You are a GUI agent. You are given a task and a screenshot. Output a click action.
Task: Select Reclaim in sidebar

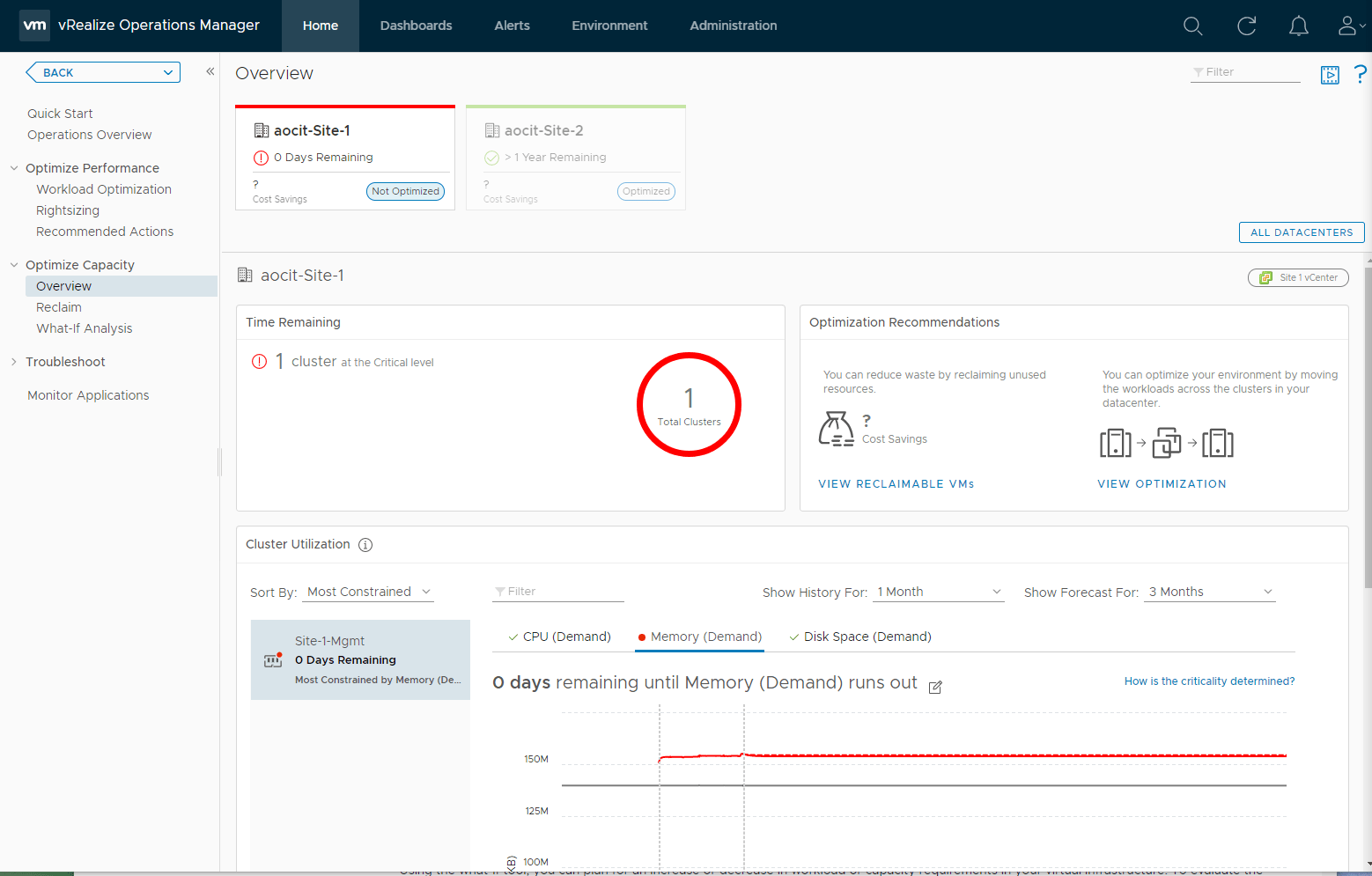(x=59, y=307)
